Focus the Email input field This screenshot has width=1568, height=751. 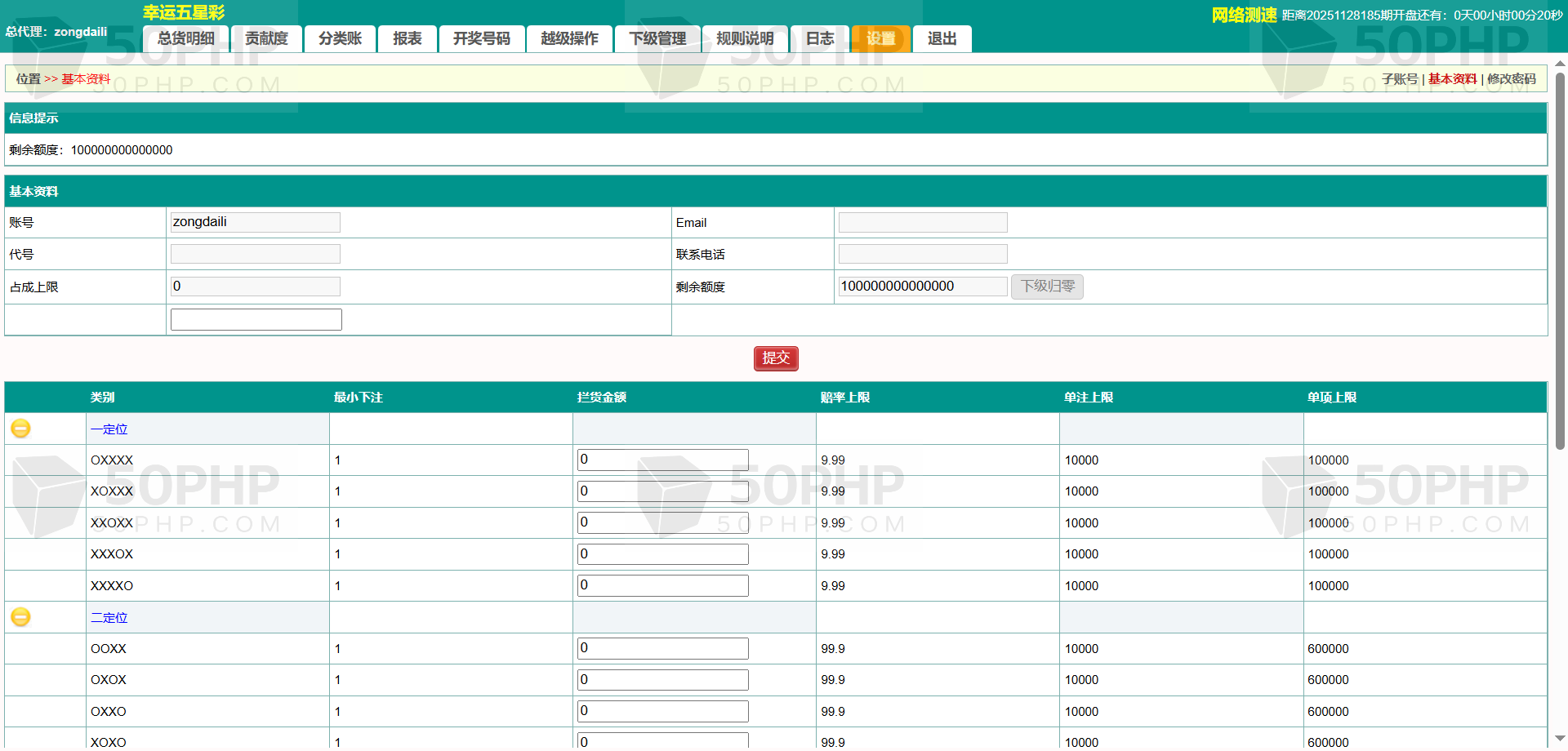pos(922,223)
